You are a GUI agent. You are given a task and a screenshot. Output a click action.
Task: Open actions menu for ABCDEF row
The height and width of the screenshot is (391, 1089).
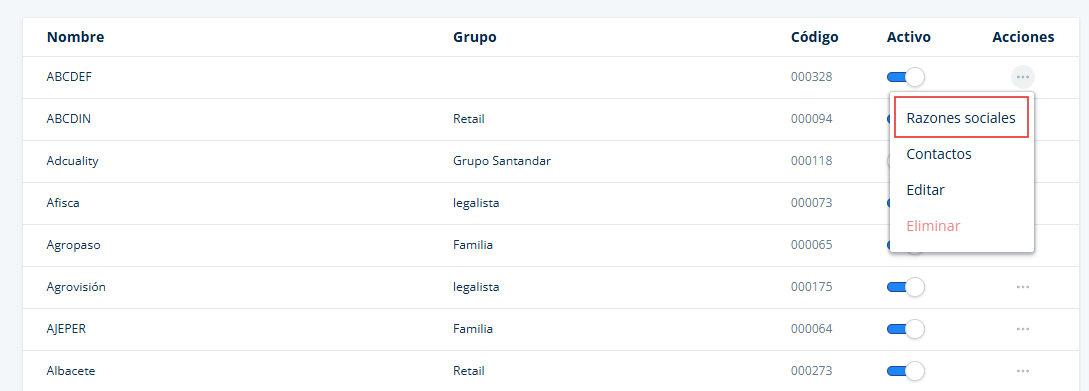coord(1022,76)
